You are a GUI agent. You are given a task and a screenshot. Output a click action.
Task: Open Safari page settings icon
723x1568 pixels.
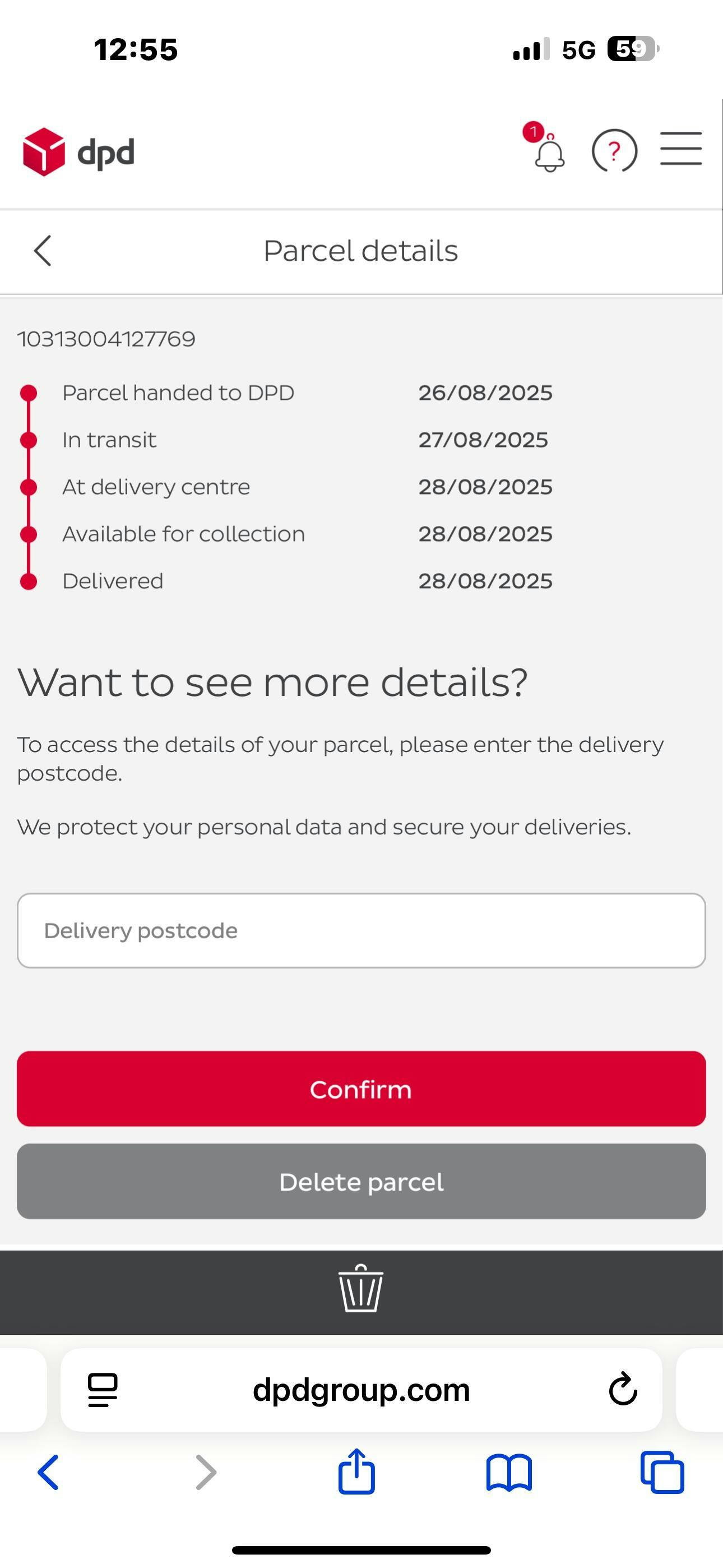point(103,1390)
